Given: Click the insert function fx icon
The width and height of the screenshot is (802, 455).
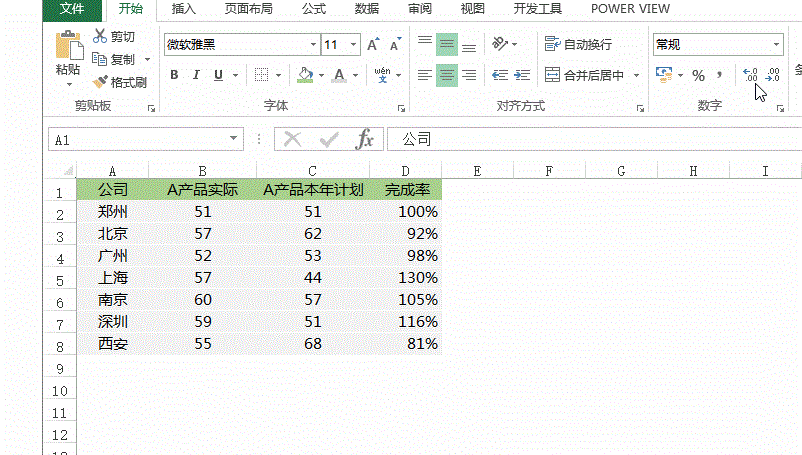Looking at the screenshot, I should pos(365,139).
